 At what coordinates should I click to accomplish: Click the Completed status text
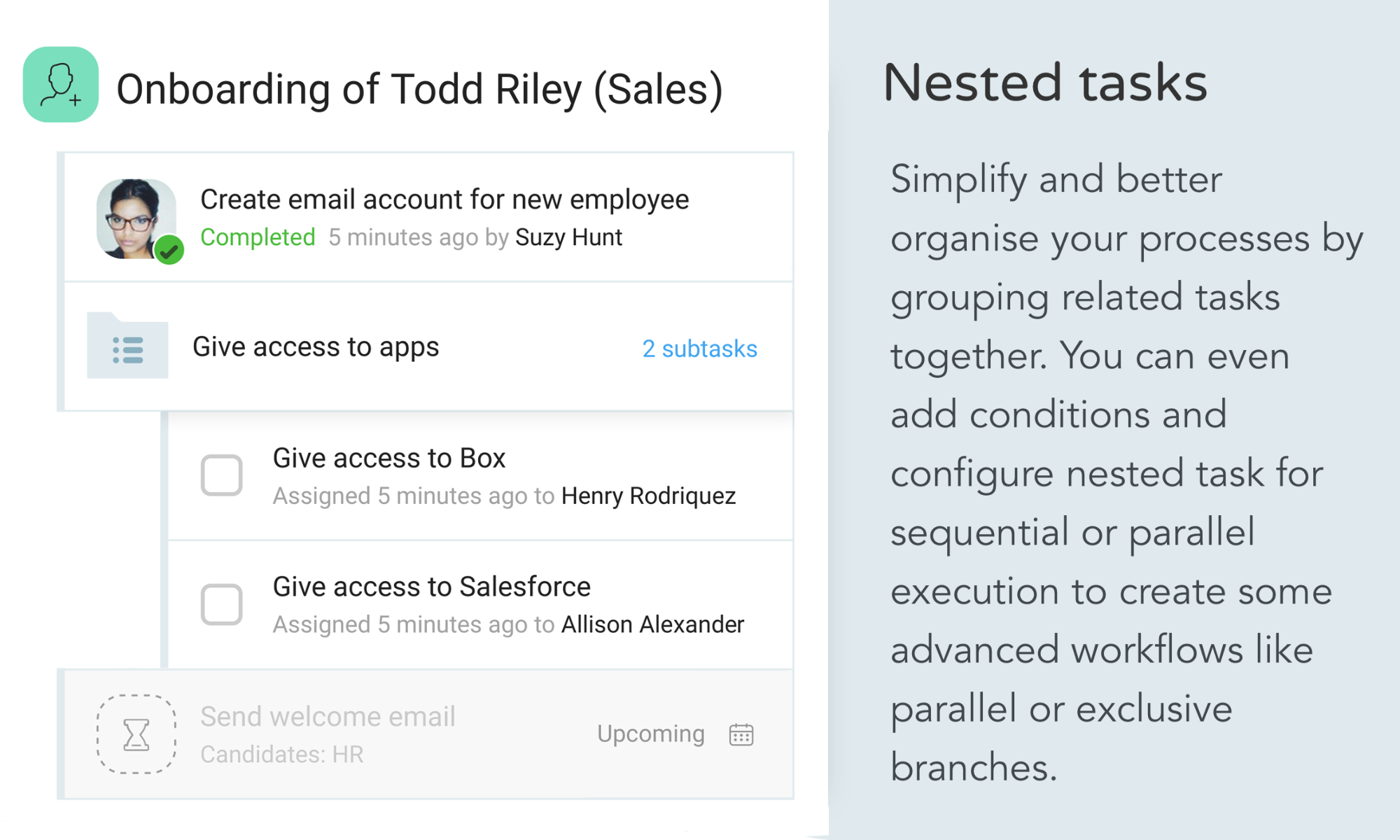pos(258,237)
